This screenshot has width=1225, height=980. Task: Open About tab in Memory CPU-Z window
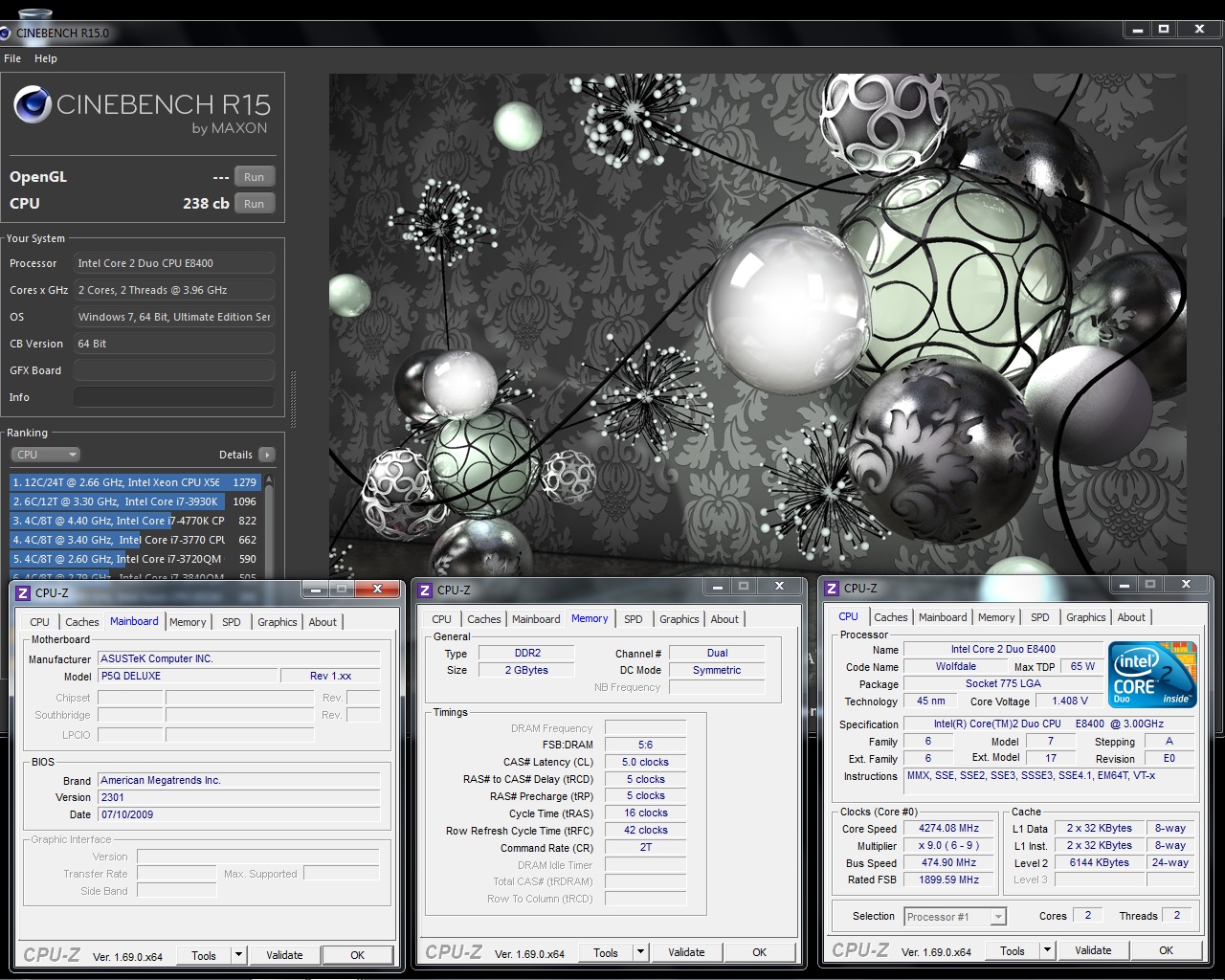(724, 619)
